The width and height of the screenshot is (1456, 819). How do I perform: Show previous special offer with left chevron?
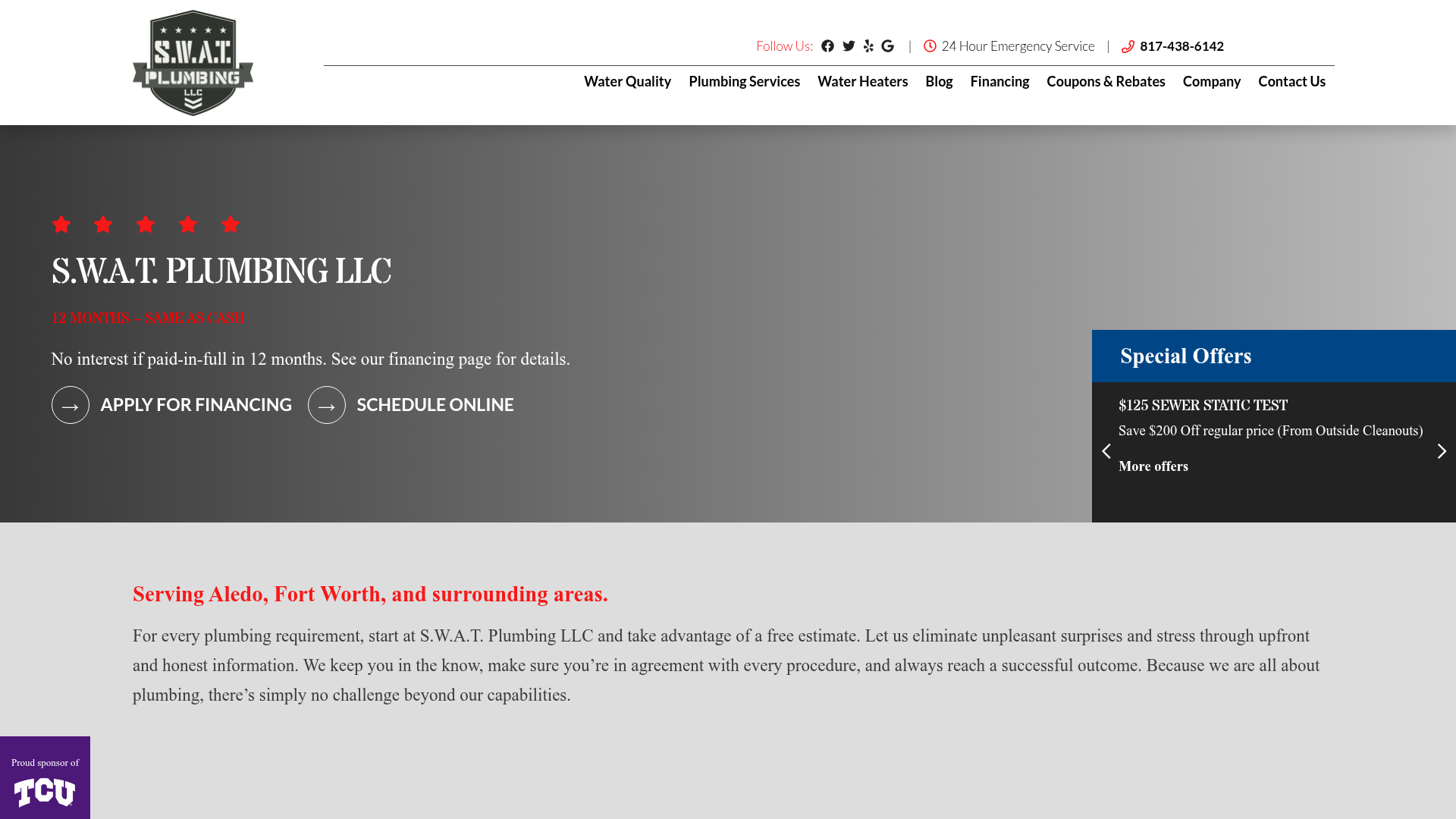pyautogui.click(x=1106, y=451)
